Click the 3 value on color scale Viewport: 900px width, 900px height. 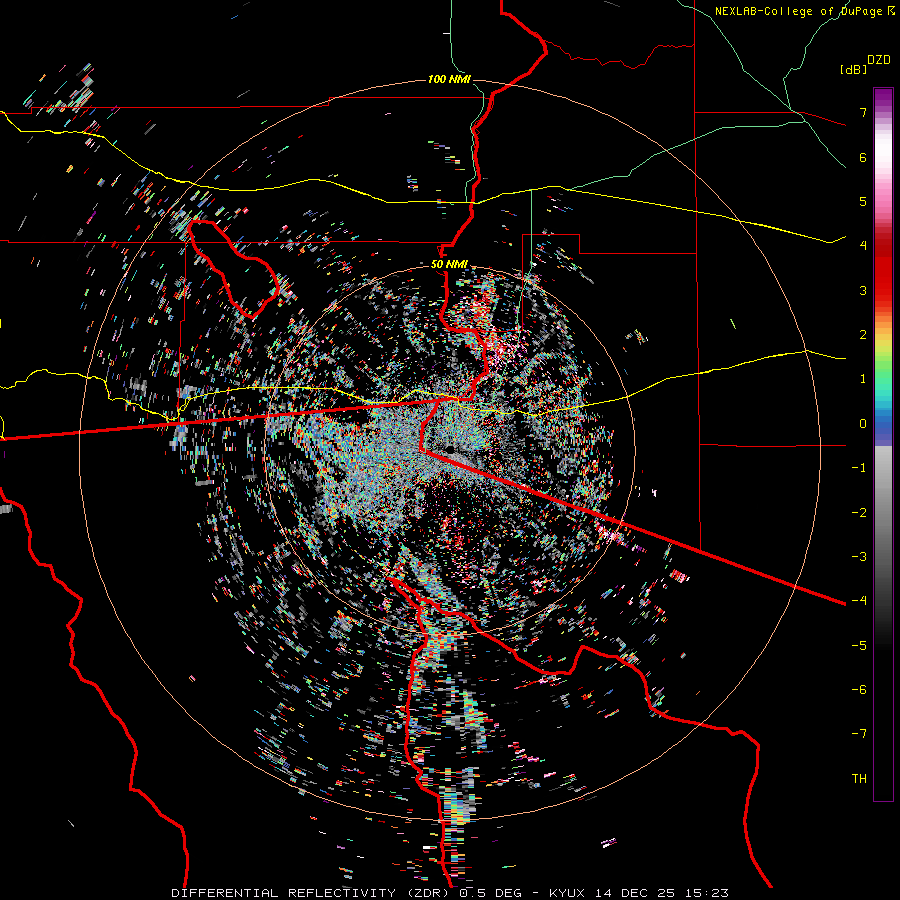tap(863, 290)
